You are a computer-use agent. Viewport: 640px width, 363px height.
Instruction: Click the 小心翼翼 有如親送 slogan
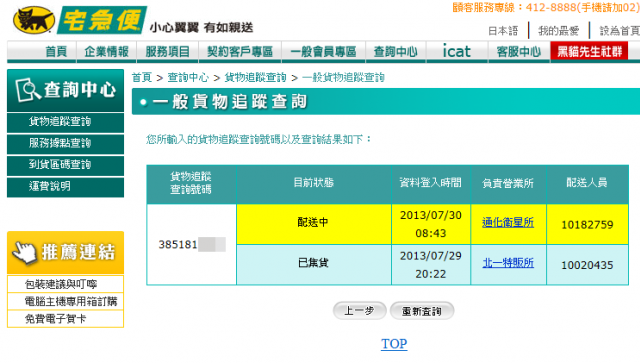click(201, 28)
